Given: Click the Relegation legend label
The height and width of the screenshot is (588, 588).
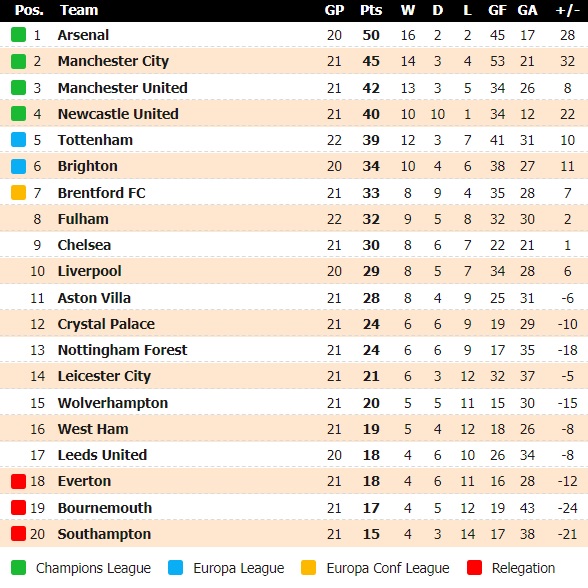Looking at the screenshot, I should (x=523, y=568).
